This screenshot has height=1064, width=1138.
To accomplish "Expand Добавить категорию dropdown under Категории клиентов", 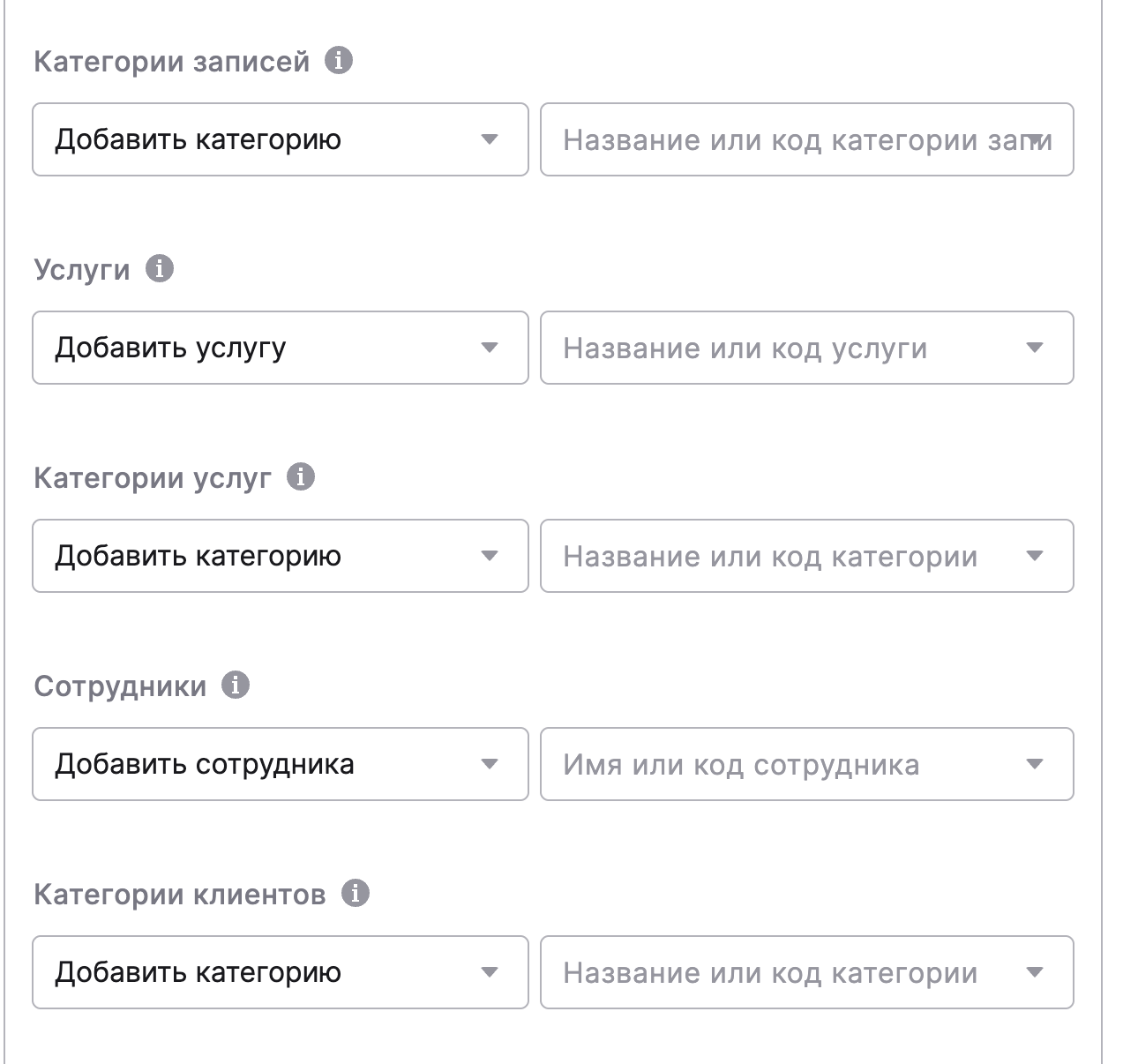I will pos(280,972).
